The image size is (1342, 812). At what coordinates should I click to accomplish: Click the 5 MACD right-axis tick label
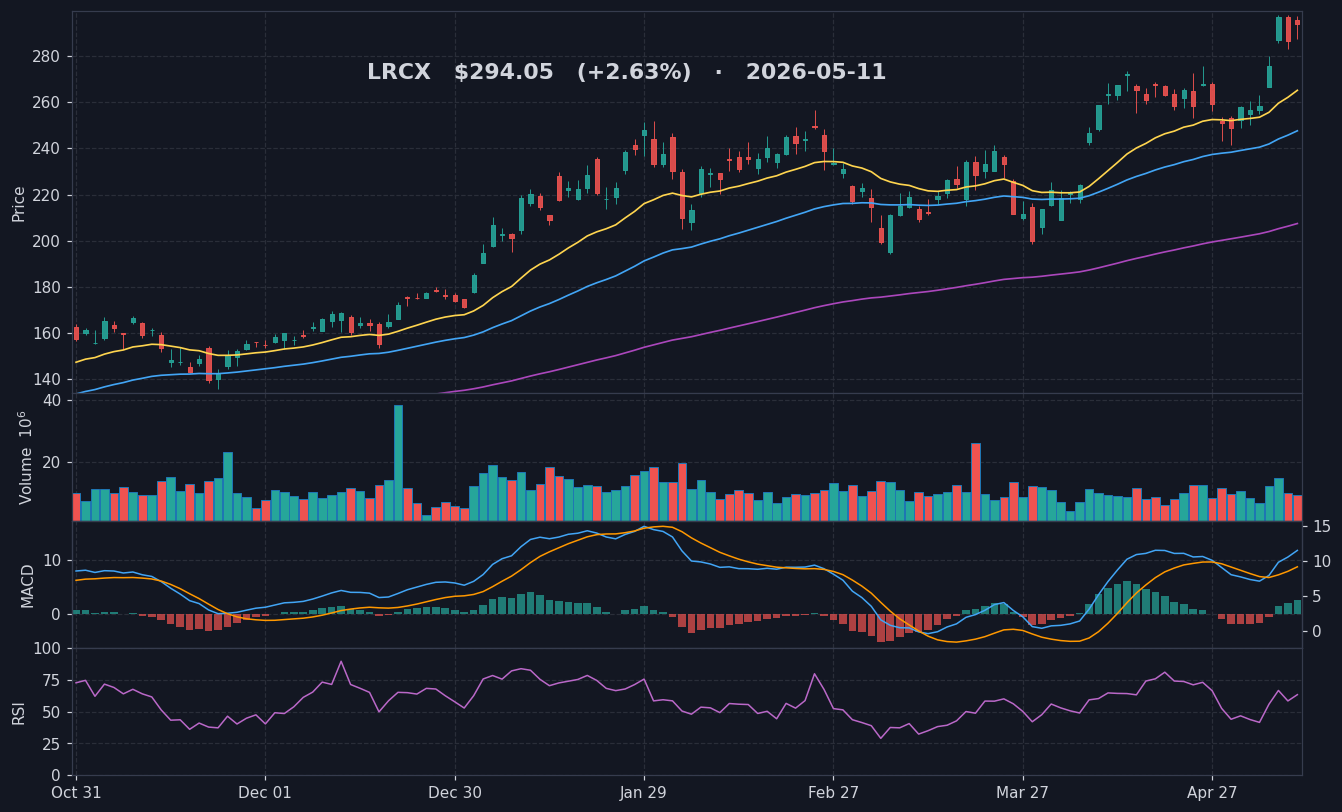[x=1317, y=597]
